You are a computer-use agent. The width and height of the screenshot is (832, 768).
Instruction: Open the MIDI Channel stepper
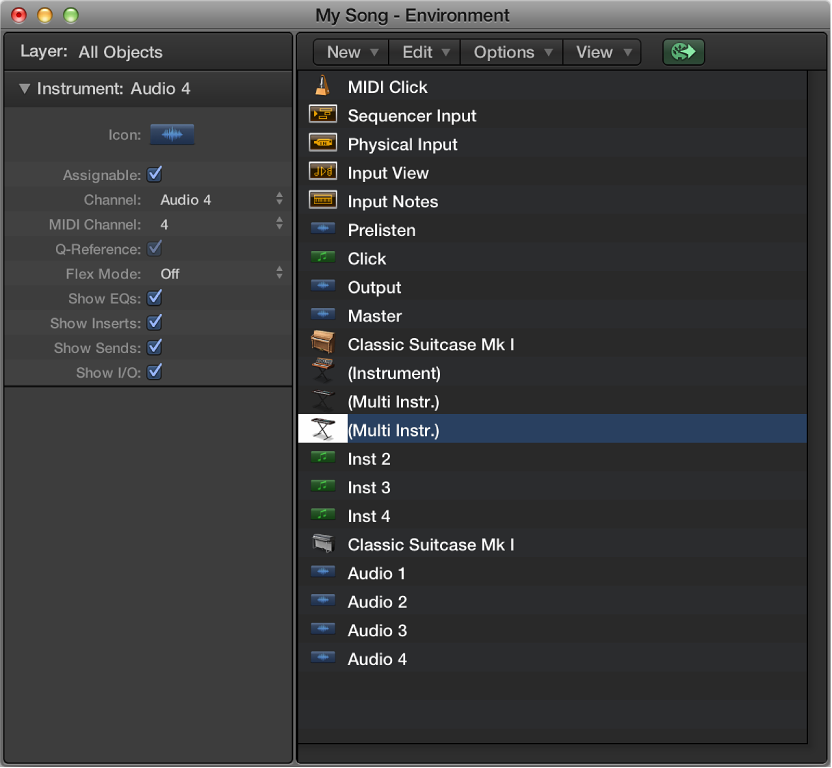pos(278,224)
